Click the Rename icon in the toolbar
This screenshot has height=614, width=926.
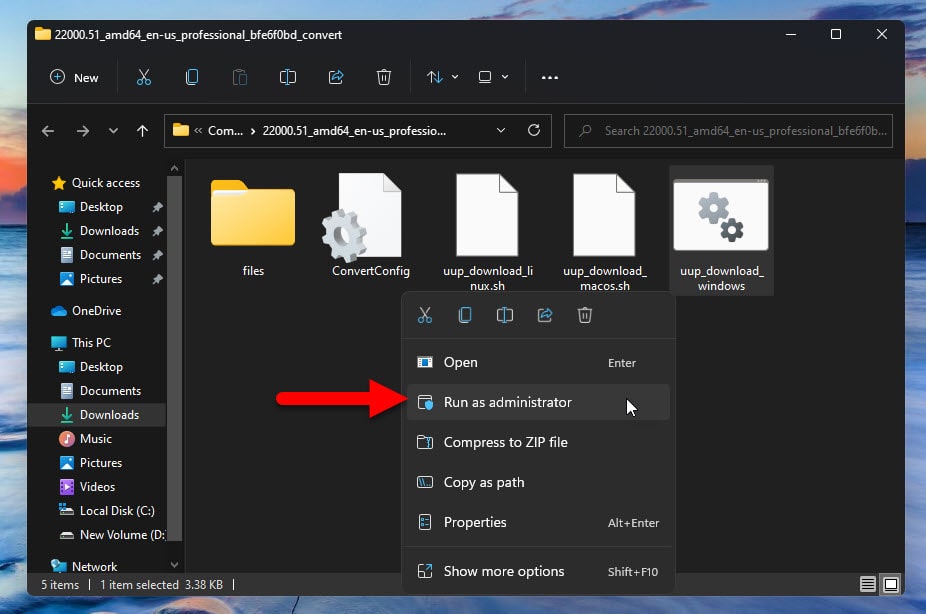(x=288, y=77)
